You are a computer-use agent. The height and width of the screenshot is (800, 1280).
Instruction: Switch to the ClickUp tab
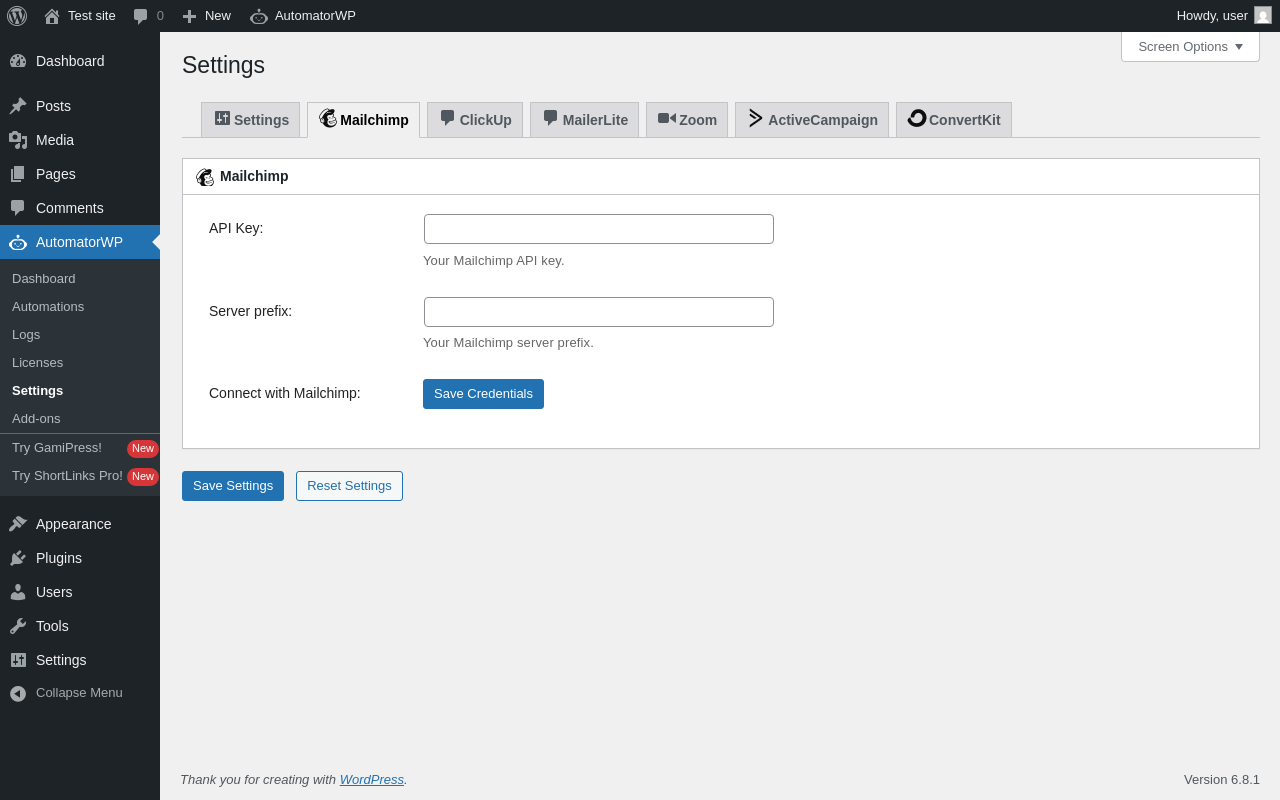coord(475,120)
